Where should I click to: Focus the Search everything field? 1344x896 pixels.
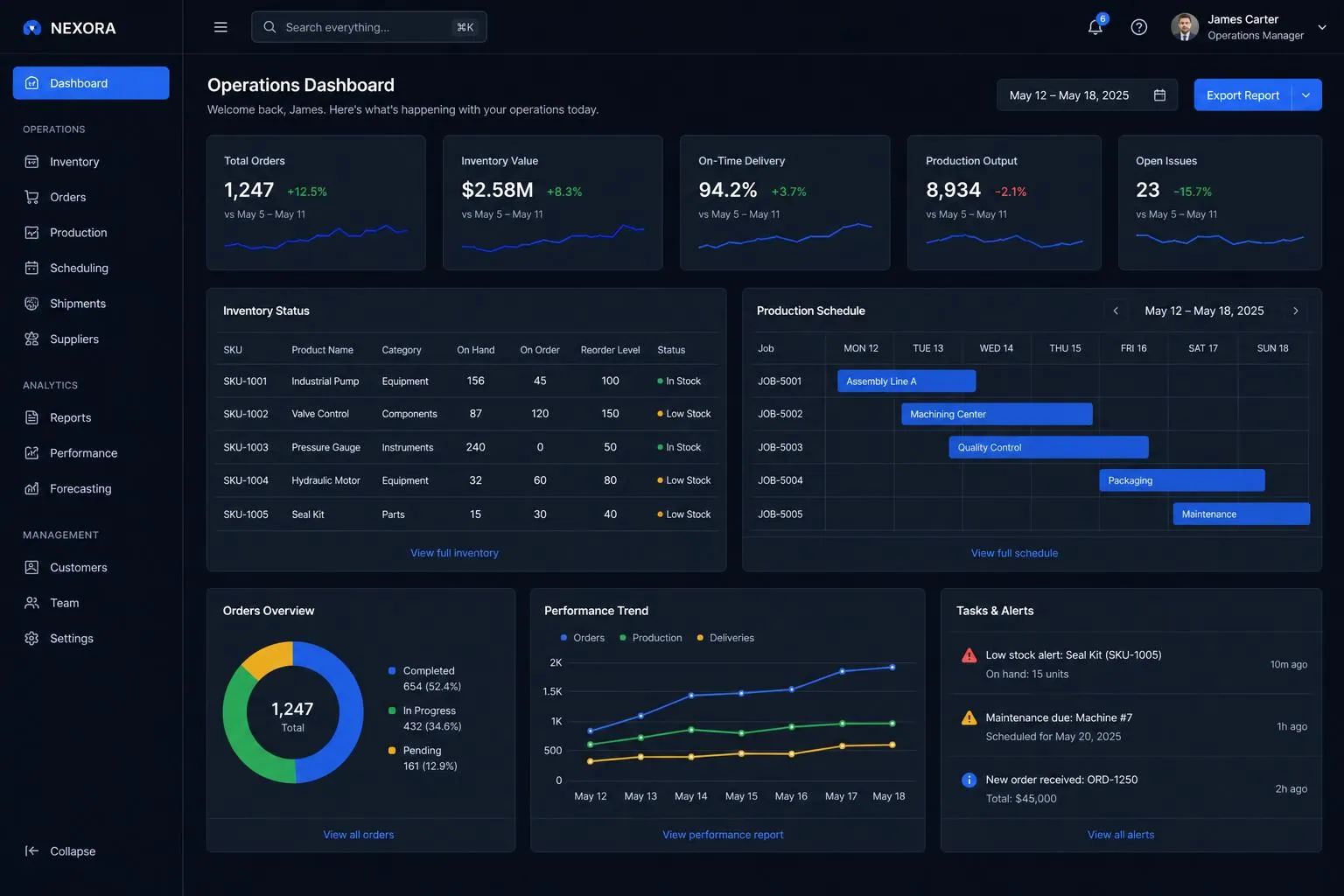(369, 27)
